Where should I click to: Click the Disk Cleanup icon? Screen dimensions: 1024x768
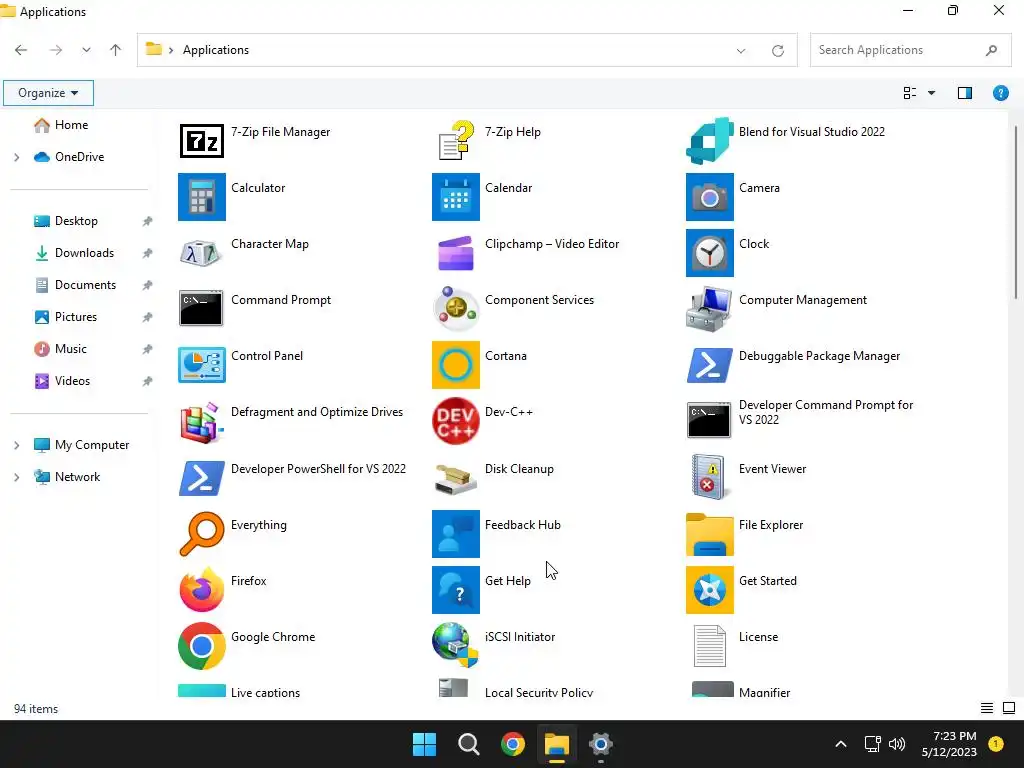(455, 479)
